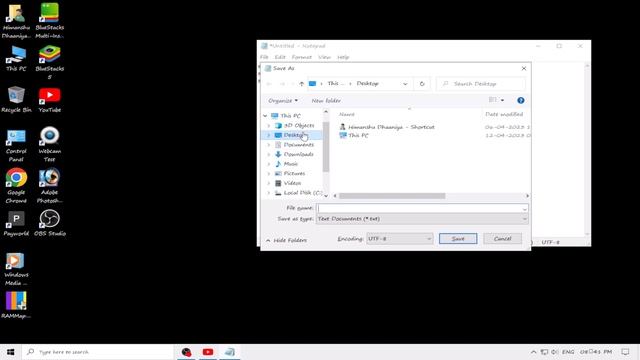The height and width of the screenshot is (360, 640).
Task: Open the Save as type dropdown
Action: (x=422, y=219)
